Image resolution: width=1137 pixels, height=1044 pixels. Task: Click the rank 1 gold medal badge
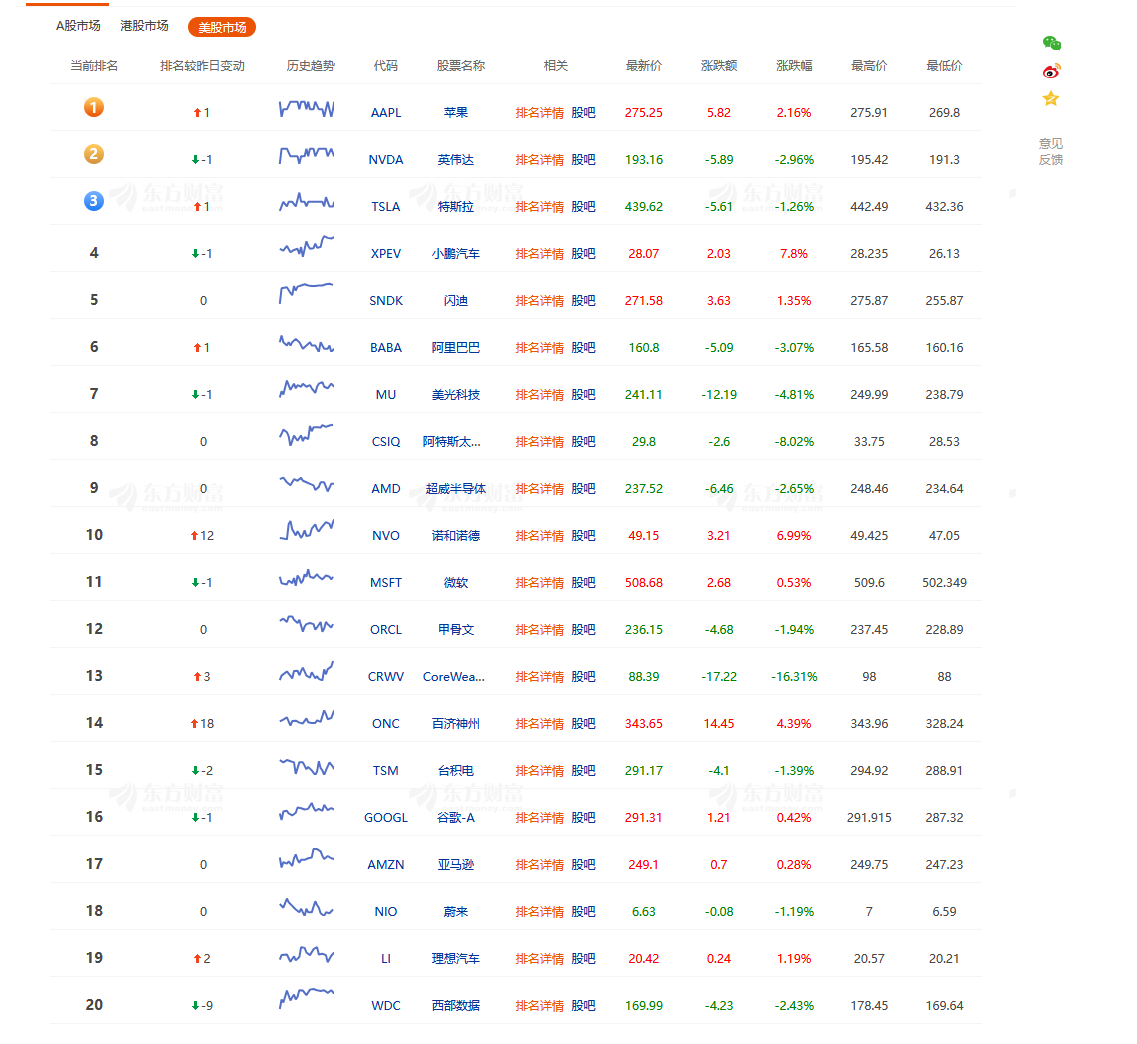tap(94, 107)
